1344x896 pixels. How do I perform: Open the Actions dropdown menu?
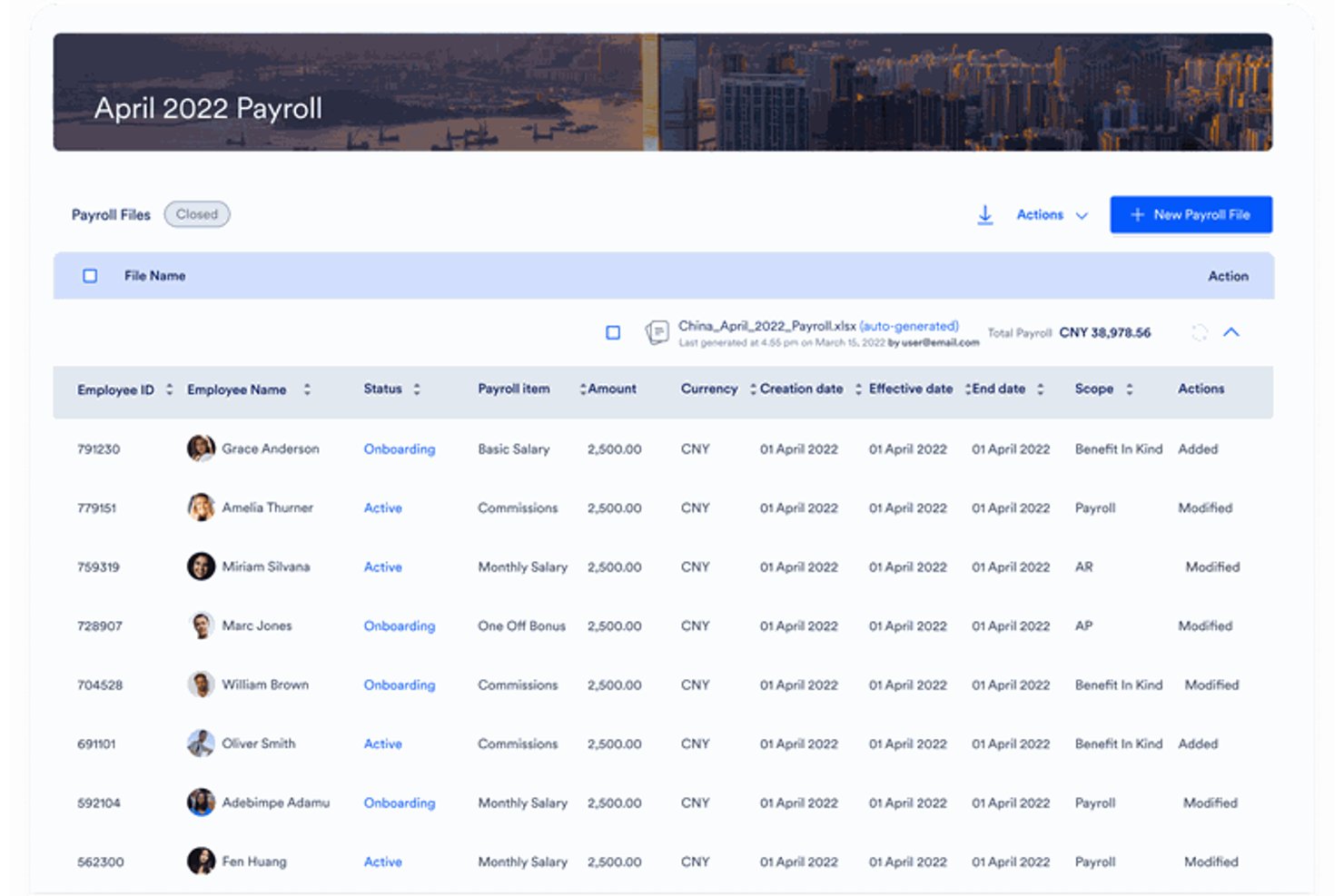coord(1052,215)
